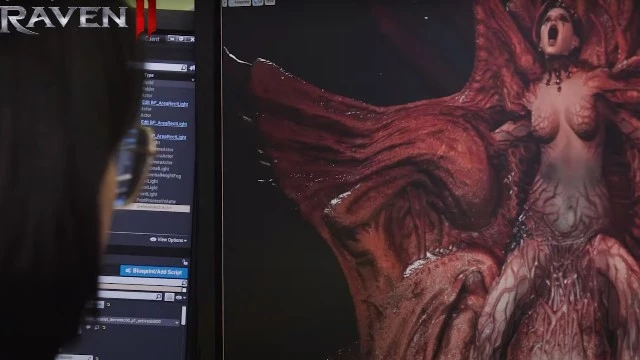The width and height of the screenshot is (640, 360).
Task: Click the component search magnifier icon
Action: click(x=184, y=282)
